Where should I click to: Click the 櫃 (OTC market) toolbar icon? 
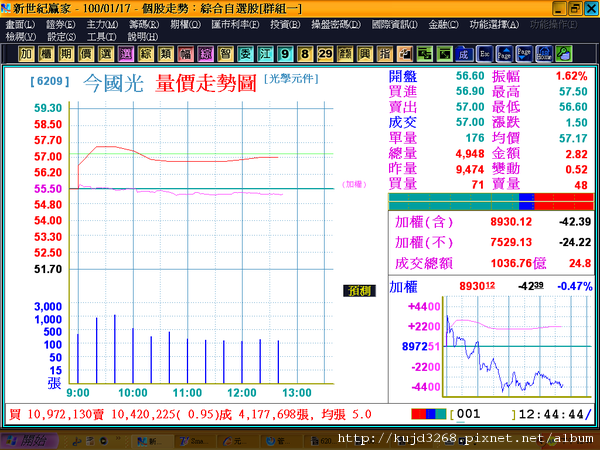pyautogui.click(x=46, y=54)
